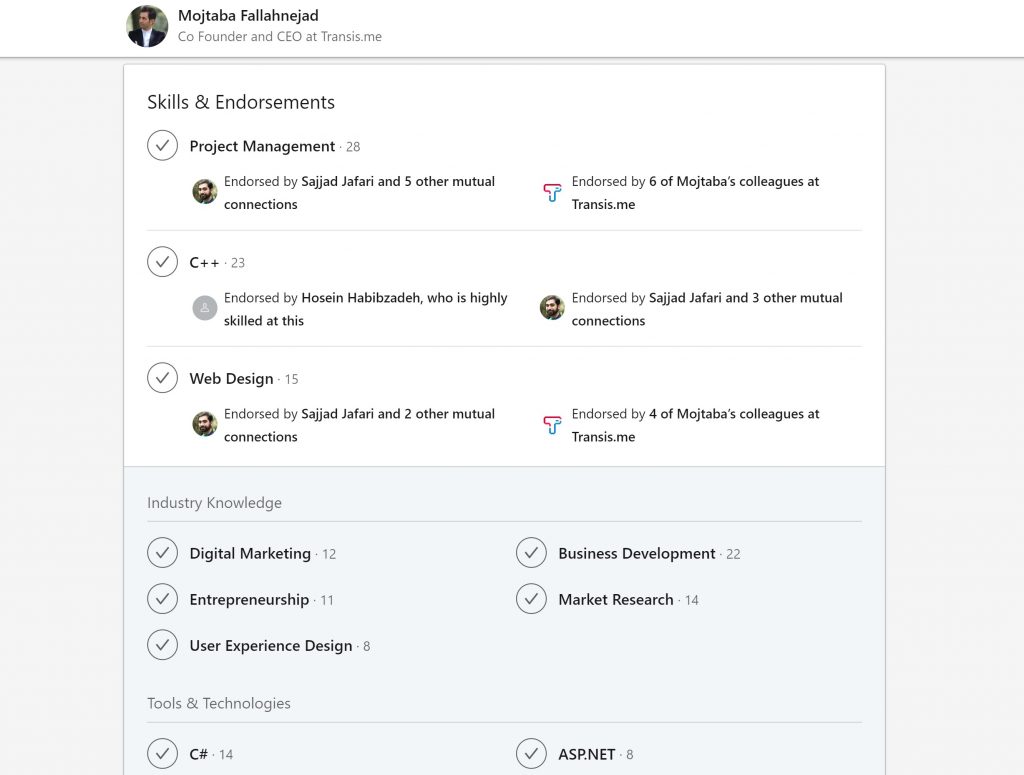
Task: Click the Business Development endorse checkmark
Action: tap(532, 553)
